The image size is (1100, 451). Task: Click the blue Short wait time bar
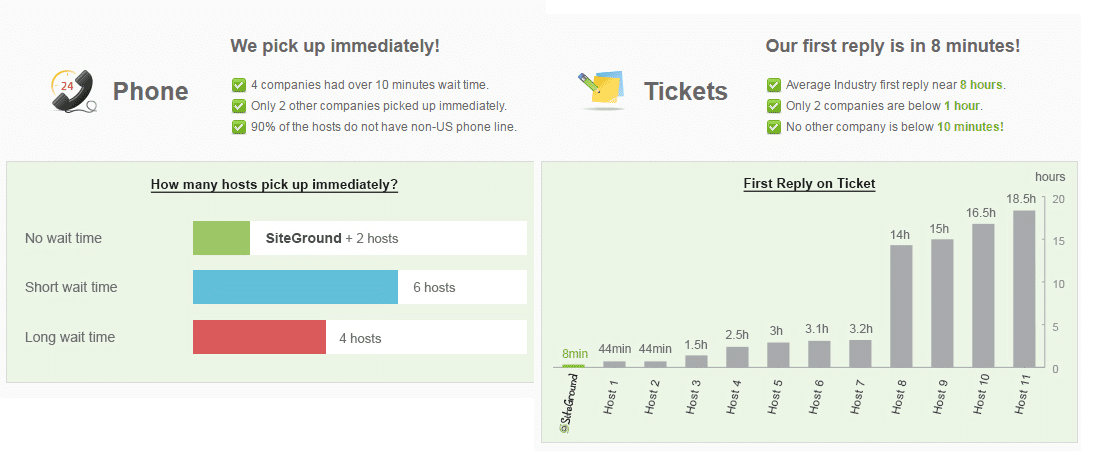(x=295, y=287)
